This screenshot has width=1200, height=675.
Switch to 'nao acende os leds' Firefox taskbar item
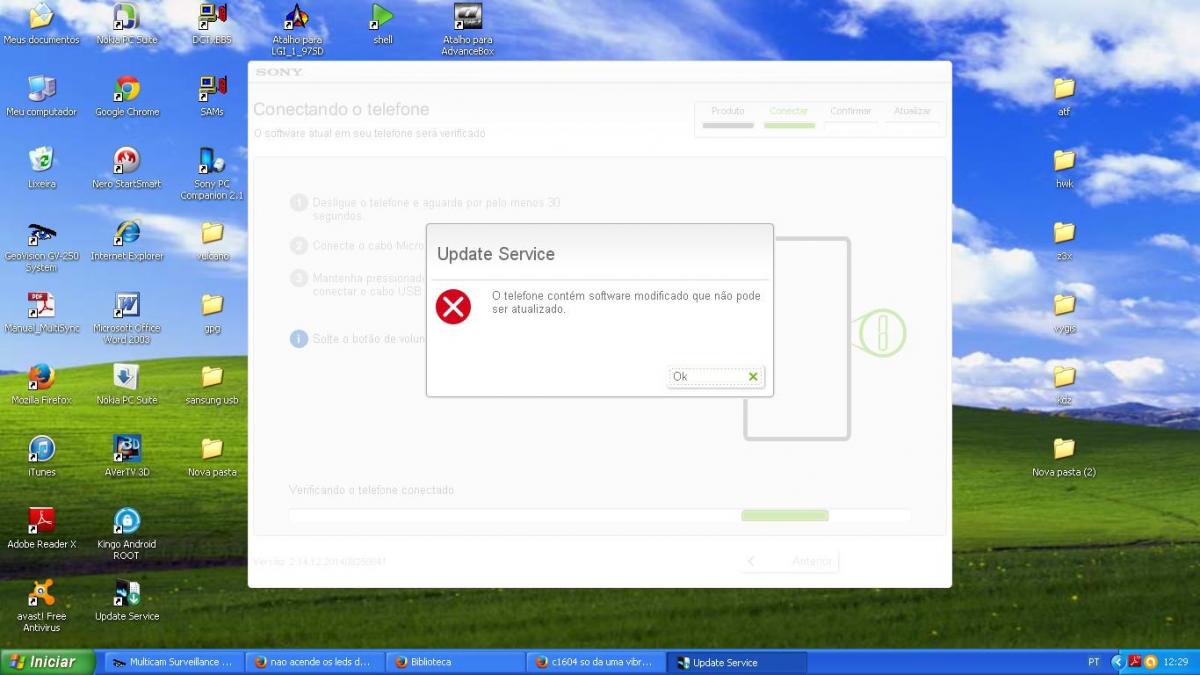[314, 662]
